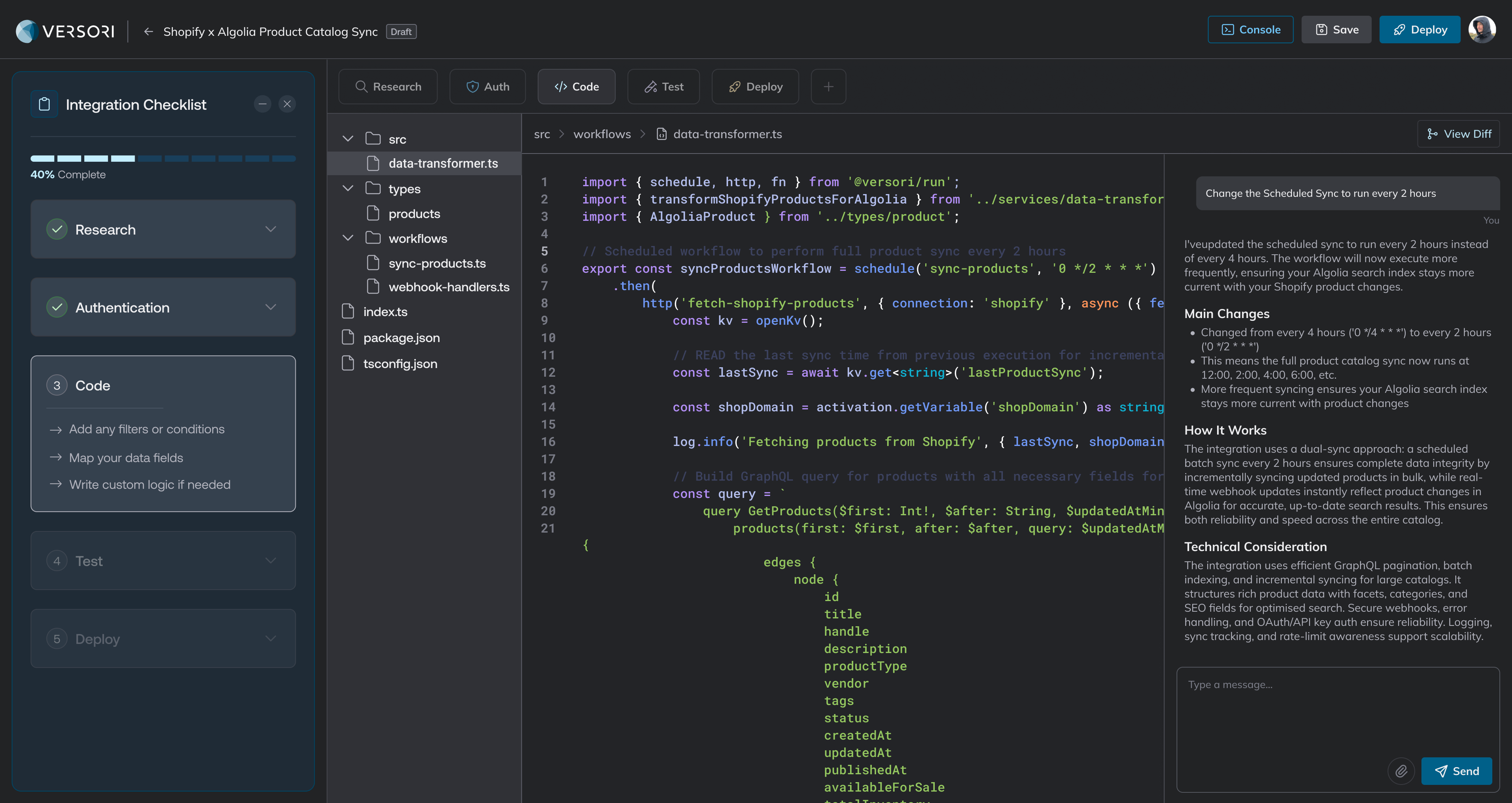Click data-transformer.ts breadcrumb file icon
The image size is (1512, 803).
pyautogui.click(x=661, y=134)
